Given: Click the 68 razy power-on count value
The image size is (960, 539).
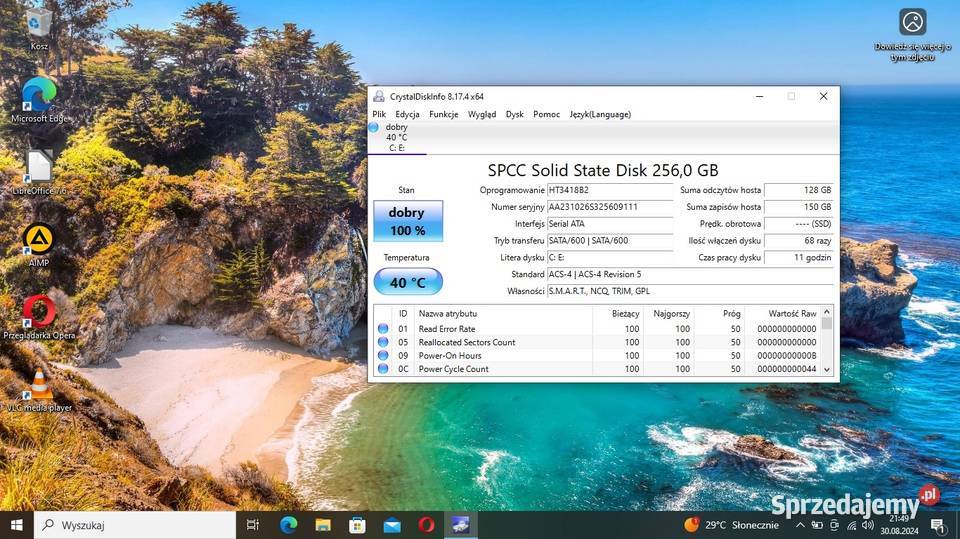Looking at the screenshot, I should click(x=799, y=241).
